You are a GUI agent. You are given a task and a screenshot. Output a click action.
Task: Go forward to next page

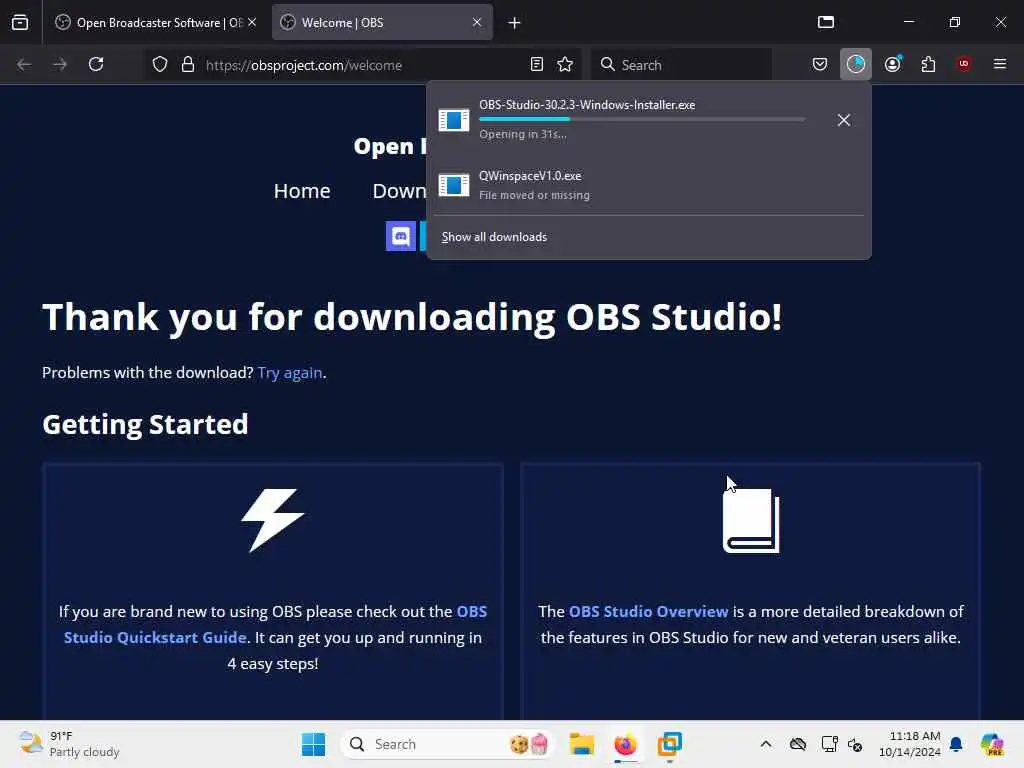click(60, 64)
